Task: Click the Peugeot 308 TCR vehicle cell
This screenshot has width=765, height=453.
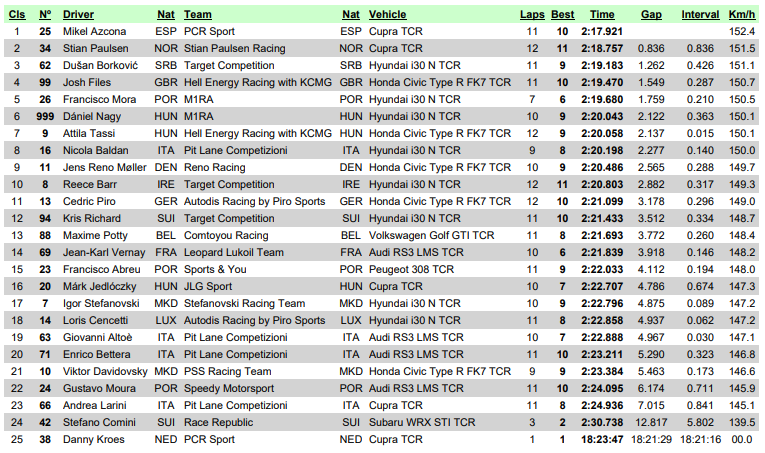Action: click(411, 270)
